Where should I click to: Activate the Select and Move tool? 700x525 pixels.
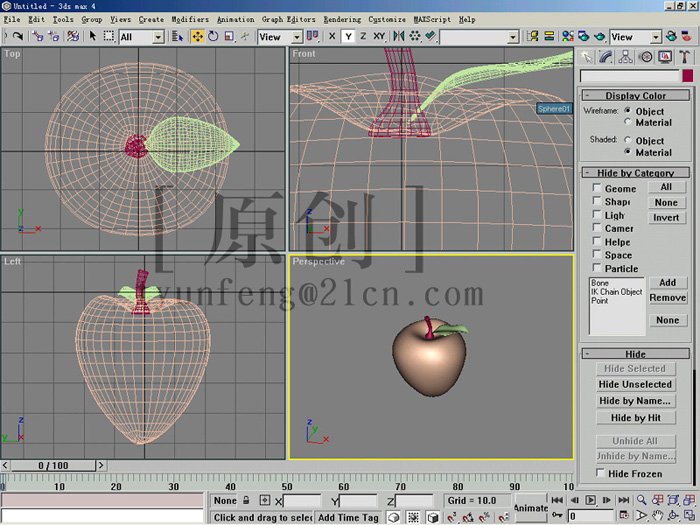[x=197, y=36]
